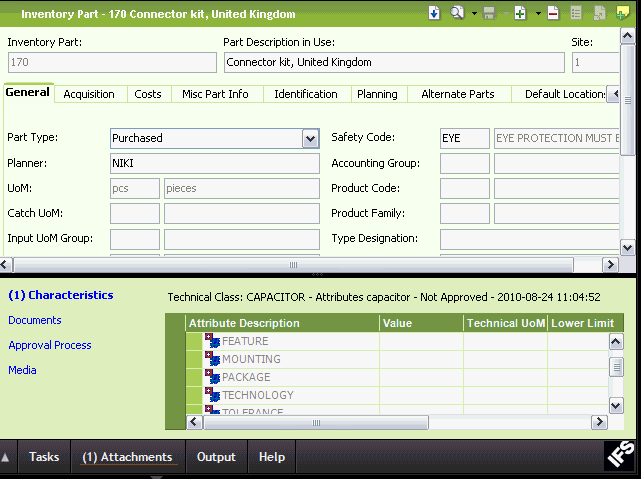The image size is (641, 479).
Task: Open the Acquisition tab
Action: click(x=89, y=94)
